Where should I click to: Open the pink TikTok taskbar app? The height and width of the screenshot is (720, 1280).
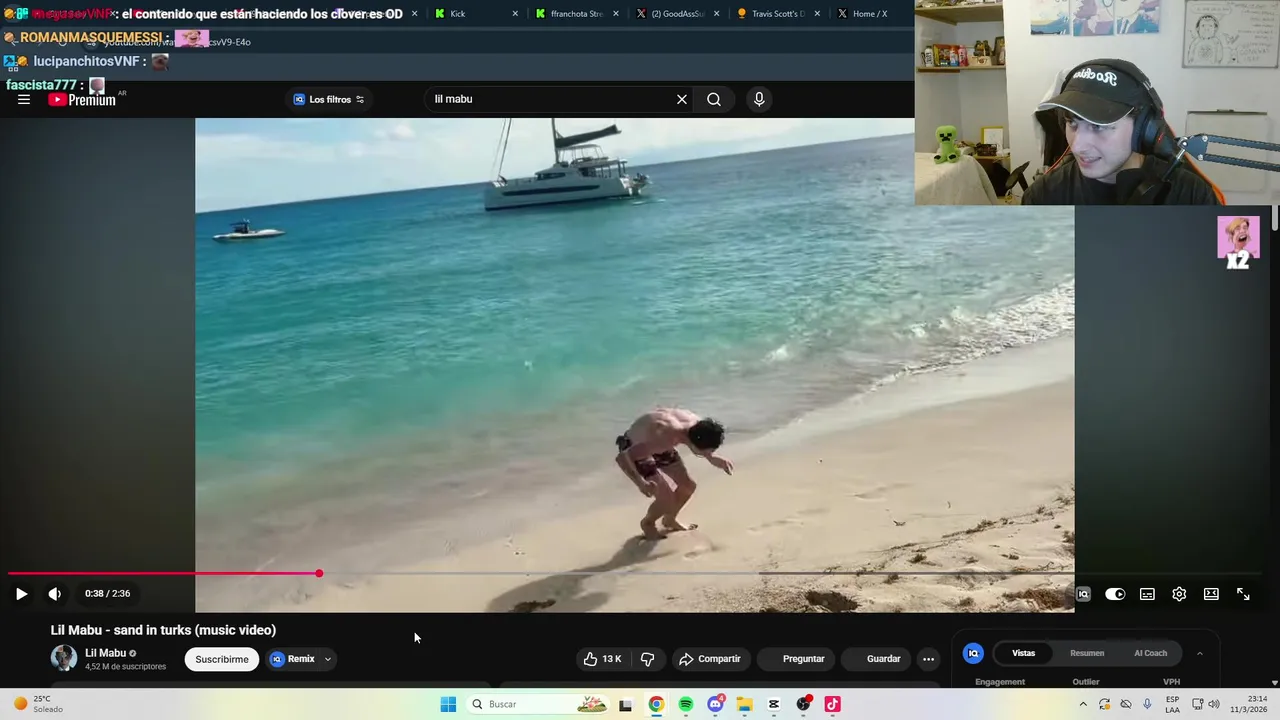(x=832, y=704)
